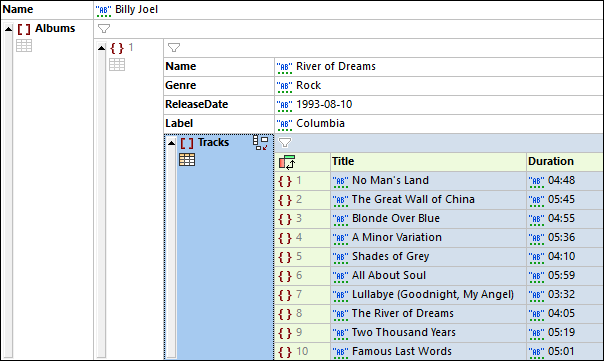Toggle table view icon under album object 1

pyautogui.click(x=117, y=64)
